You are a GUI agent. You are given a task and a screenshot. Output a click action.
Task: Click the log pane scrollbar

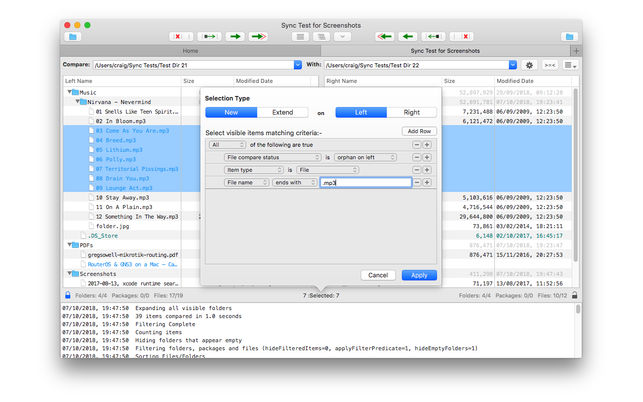click(x=578, y=309)
